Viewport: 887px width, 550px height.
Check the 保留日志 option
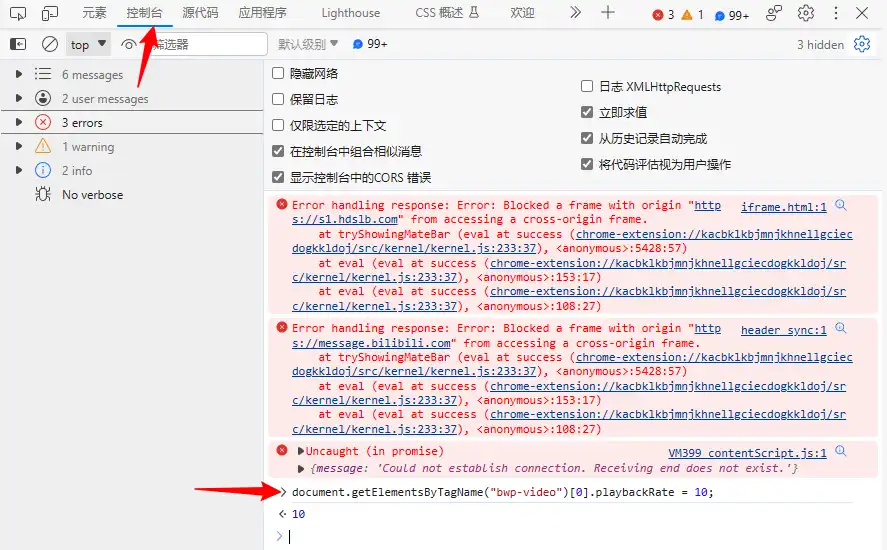tap(279, 99)
